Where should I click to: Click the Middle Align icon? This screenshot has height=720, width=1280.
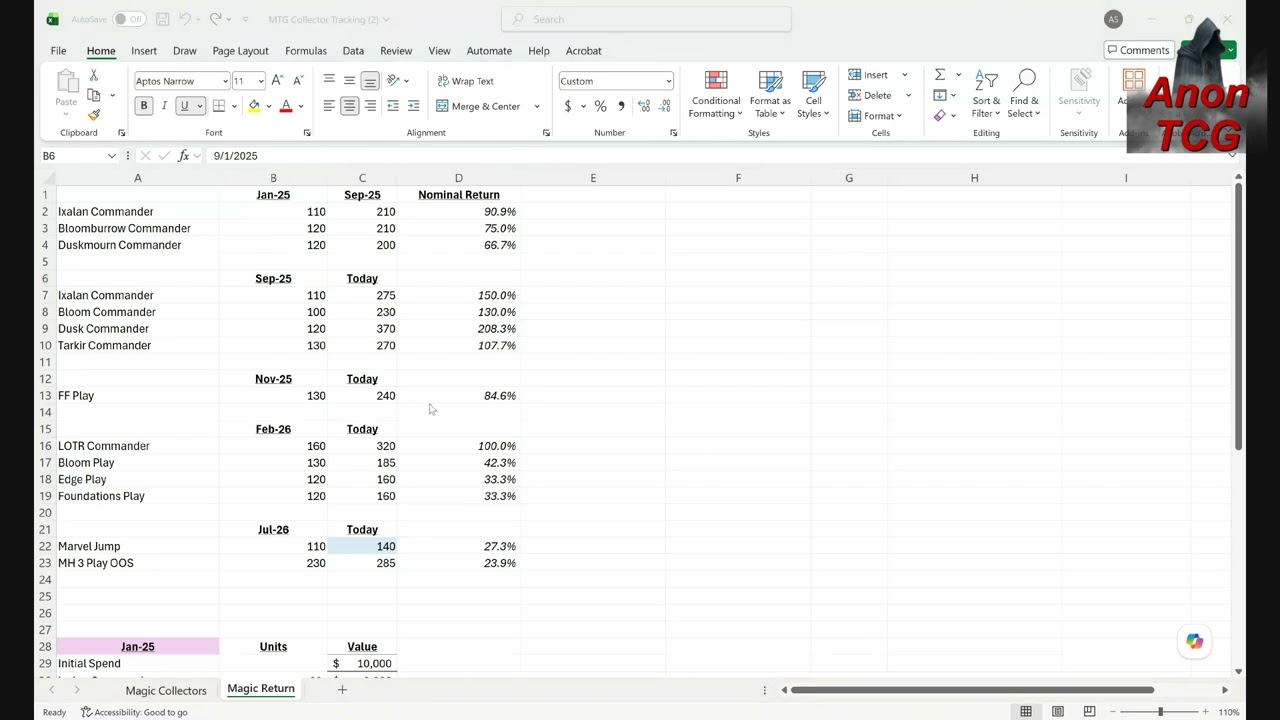(x=349, y=81)
